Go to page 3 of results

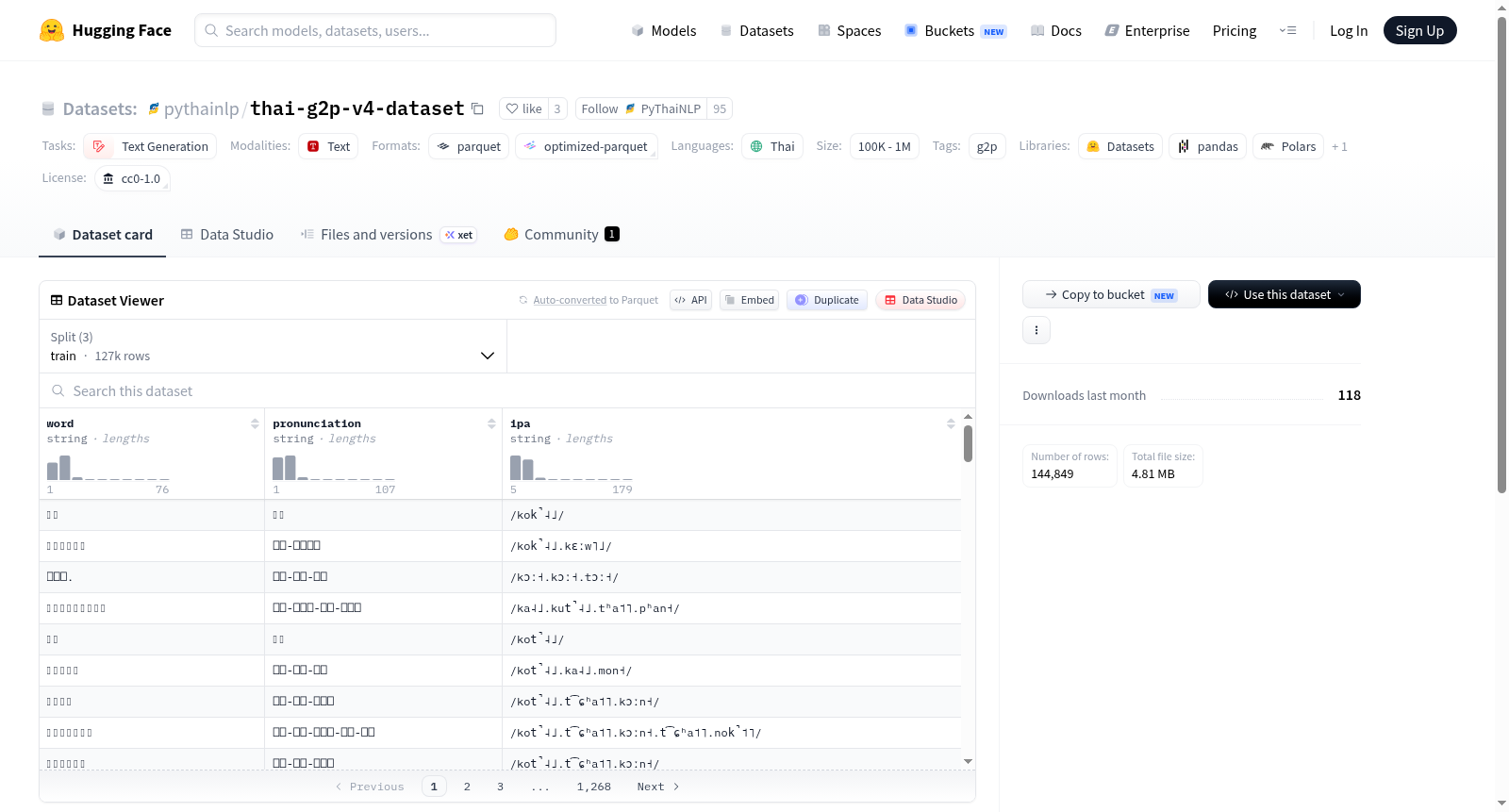pyautogui.click(x=500, y=787)
